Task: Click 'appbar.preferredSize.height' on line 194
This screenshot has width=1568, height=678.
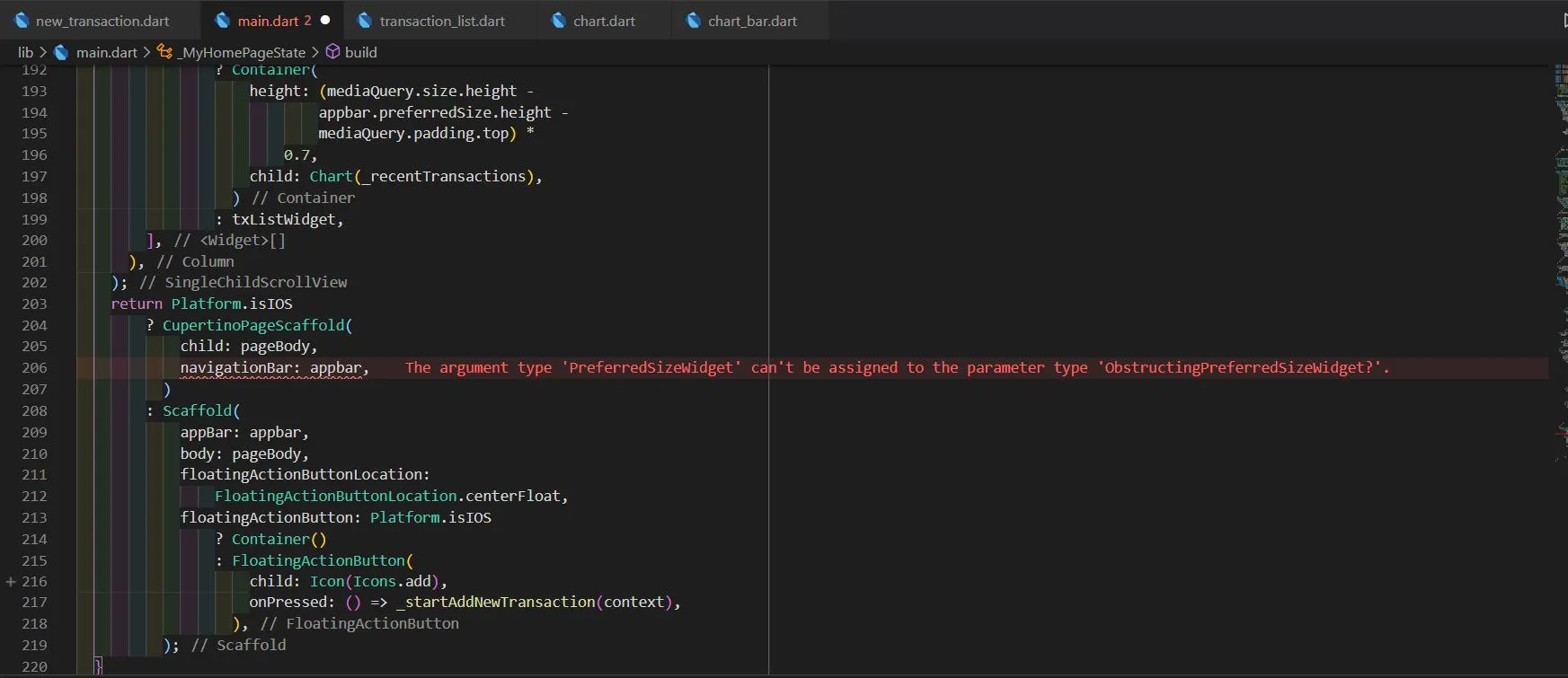Action: pos(435,112)
